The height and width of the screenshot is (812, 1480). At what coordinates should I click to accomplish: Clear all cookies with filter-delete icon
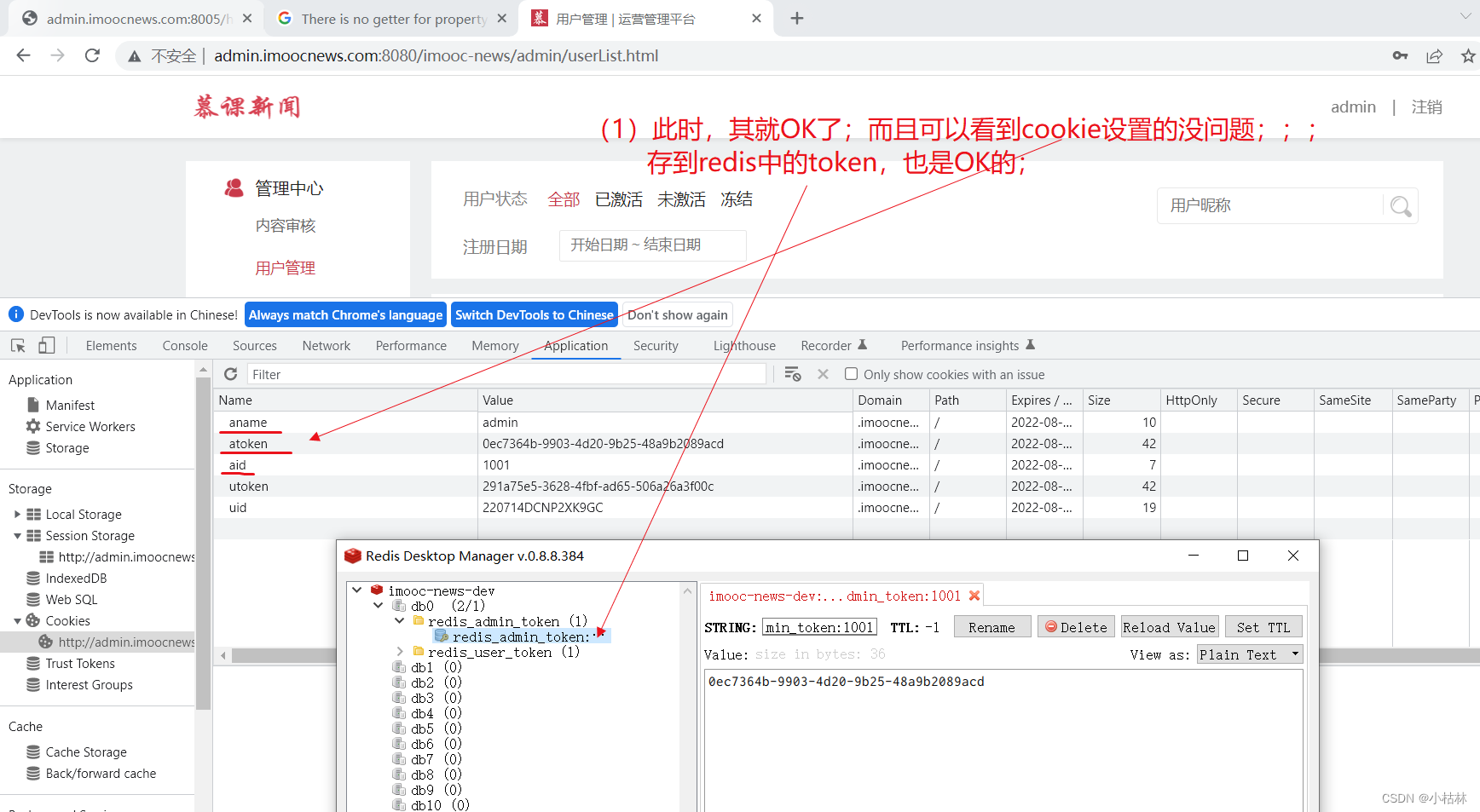click(793, 374)
